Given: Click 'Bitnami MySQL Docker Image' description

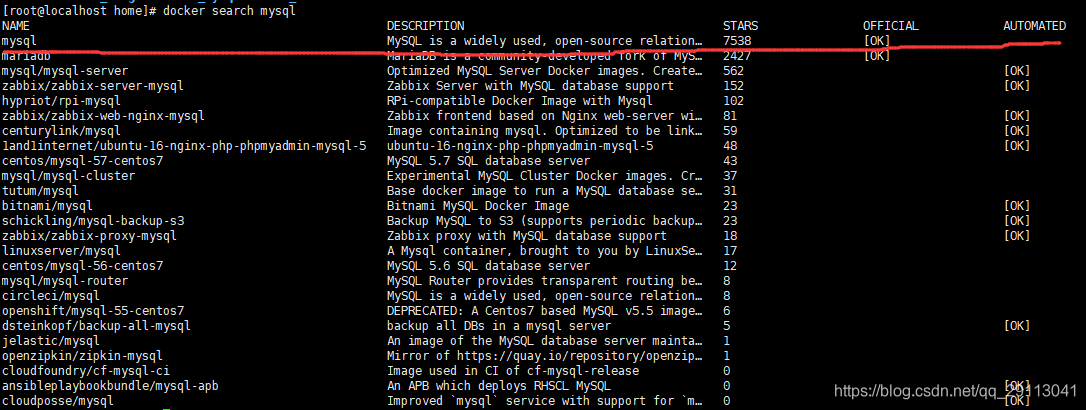Looking at the screenshot, I should (478, 206).
